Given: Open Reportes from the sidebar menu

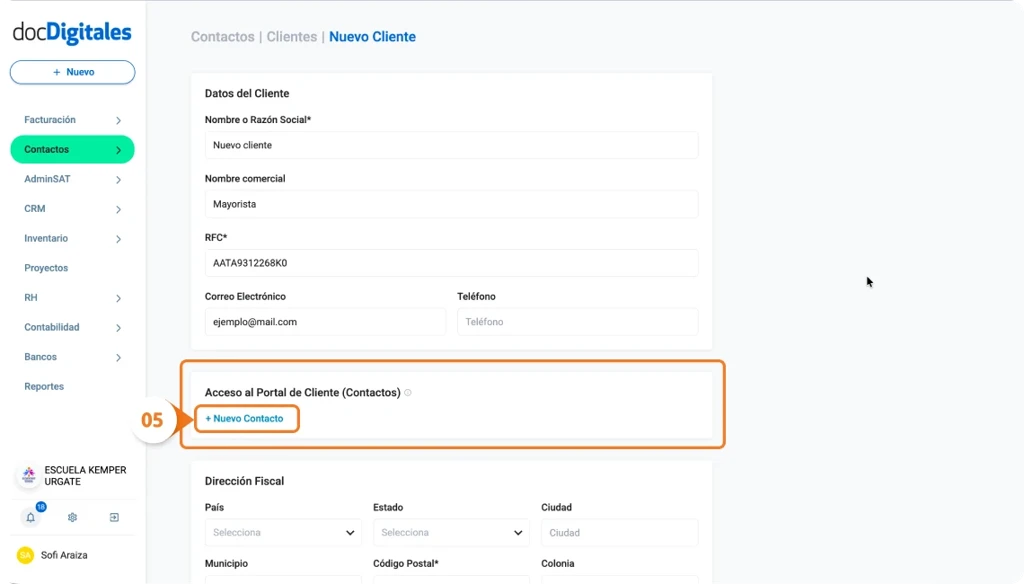Looking at the screenshot, I should point(44,386).
